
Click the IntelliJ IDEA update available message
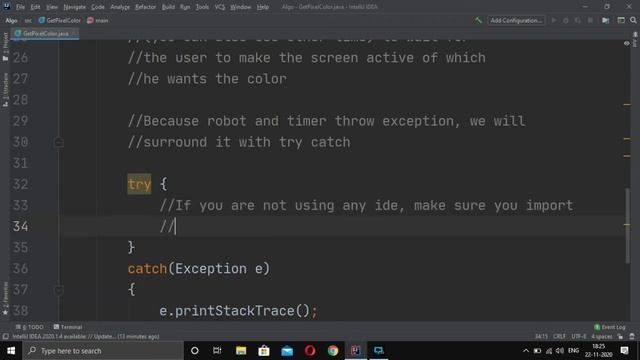click(x=86, y=337)
